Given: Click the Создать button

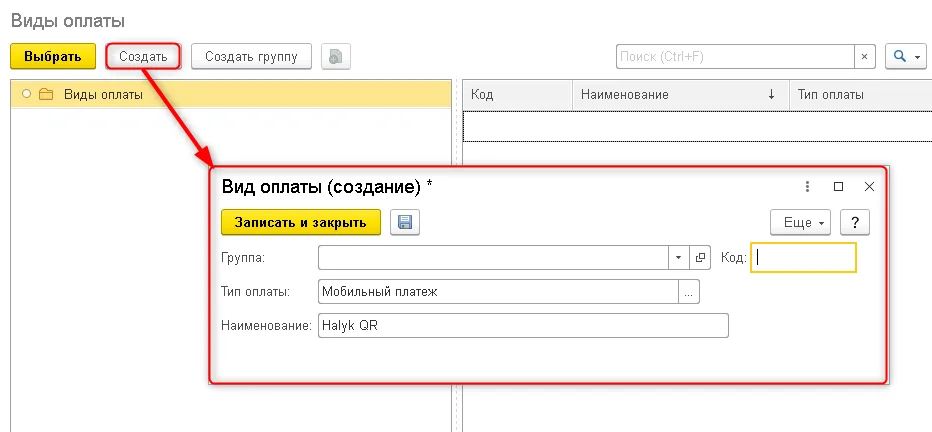Looking at the screenshot, I should point(143,57).
